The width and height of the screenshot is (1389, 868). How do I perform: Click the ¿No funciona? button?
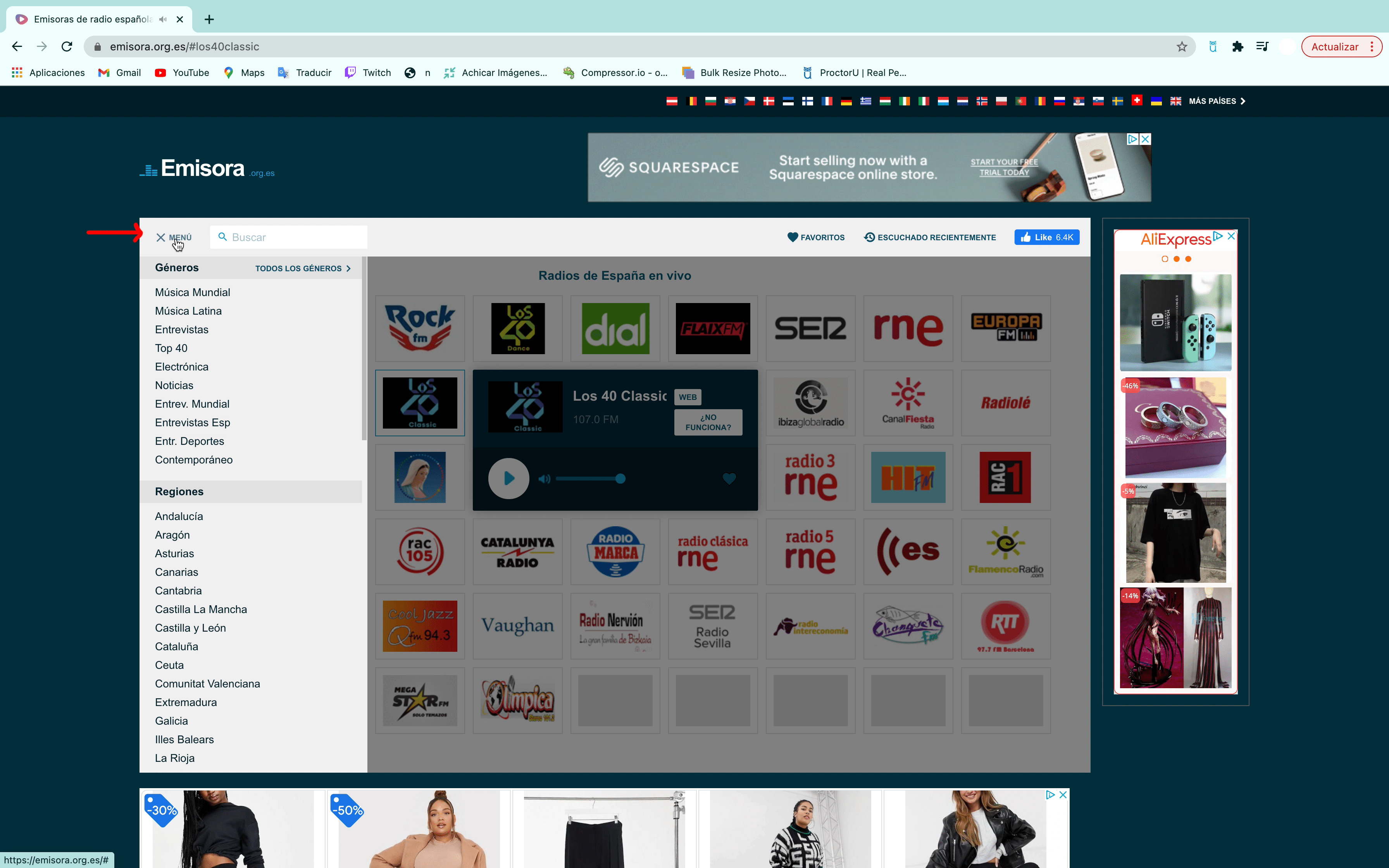708,422
